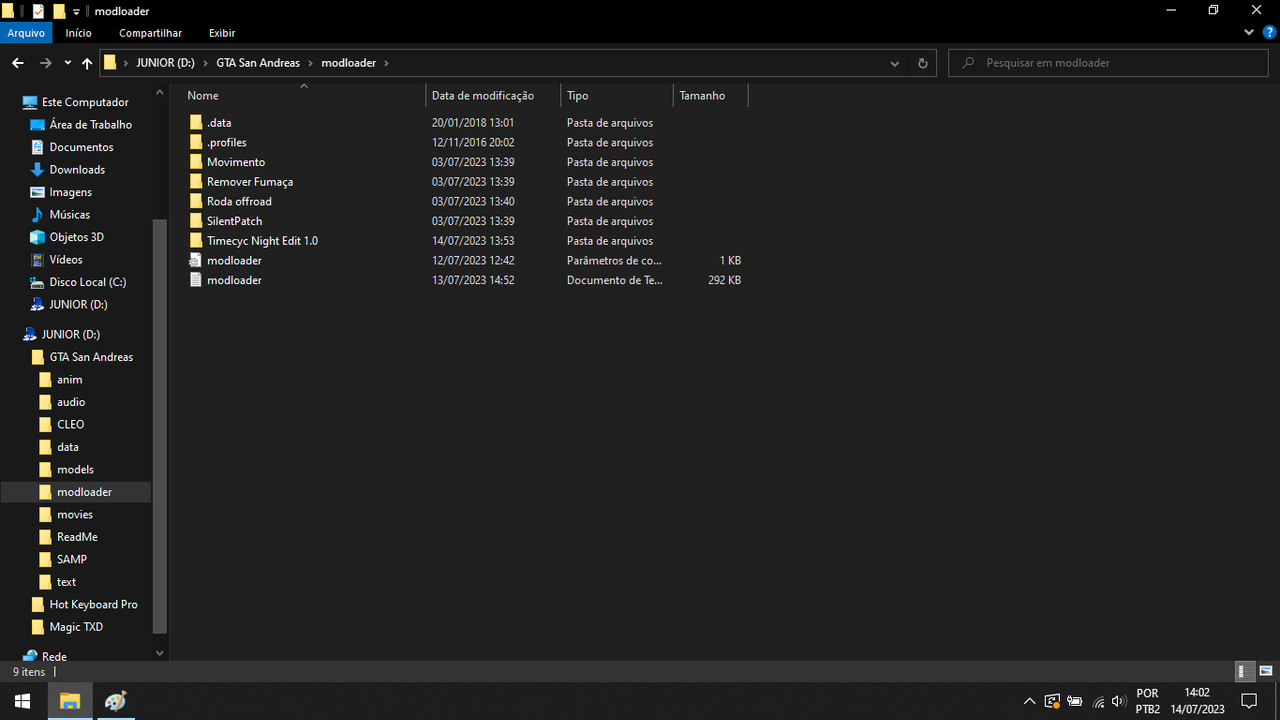Open Área de Trabalho in sidebar

(90, 125)
